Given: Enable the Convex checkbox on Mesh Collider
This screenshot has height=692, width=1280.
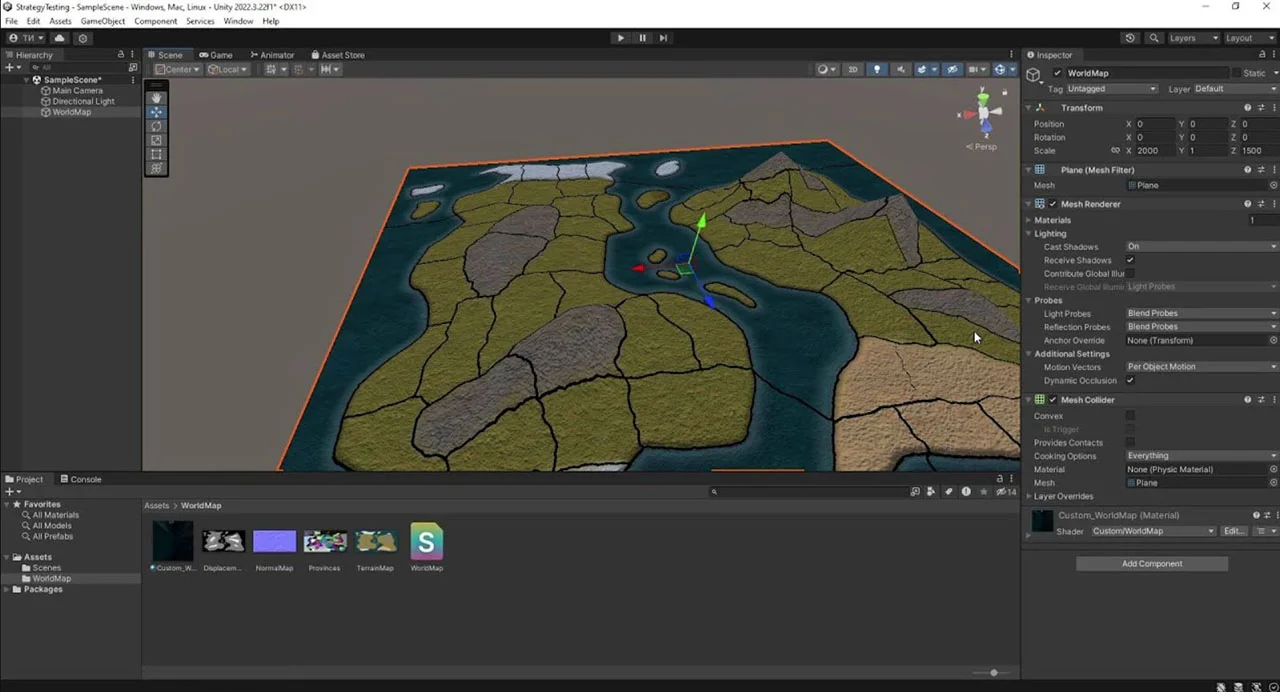Looking at the screenshot, I should 1130,416.
